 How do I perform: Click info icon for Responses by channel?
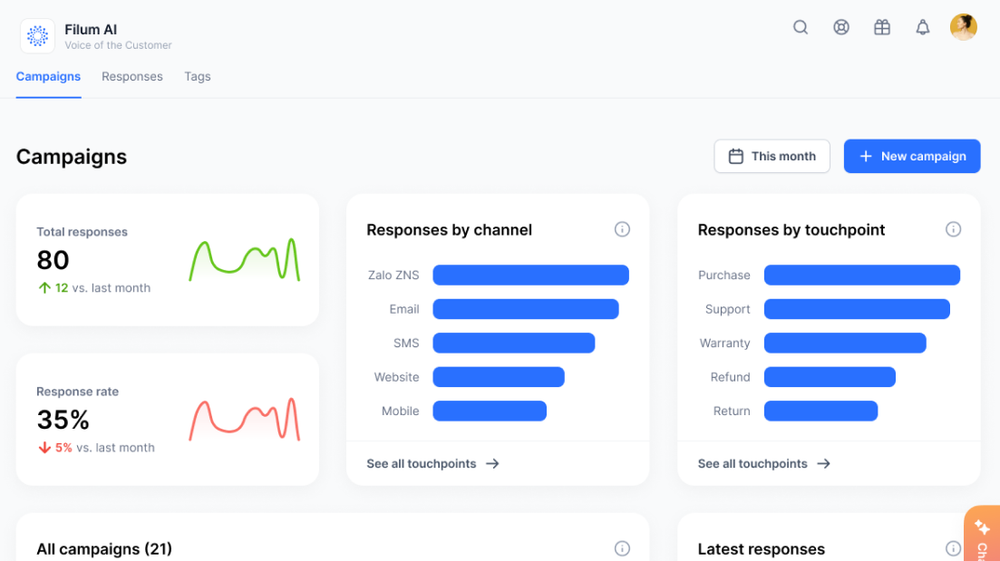[622, 230]
